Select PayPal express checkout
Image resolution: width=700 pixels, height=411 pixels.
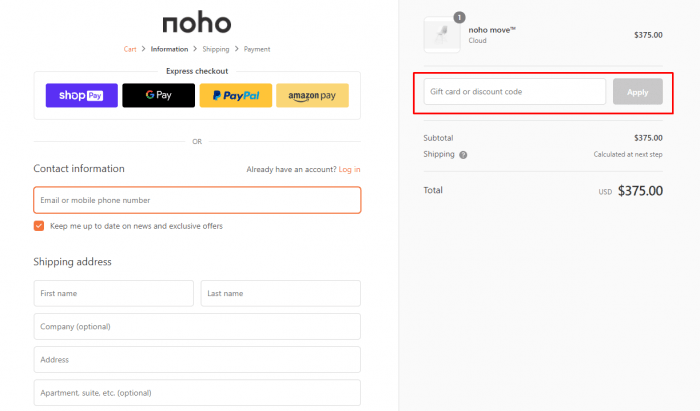(x=236, y=95)
